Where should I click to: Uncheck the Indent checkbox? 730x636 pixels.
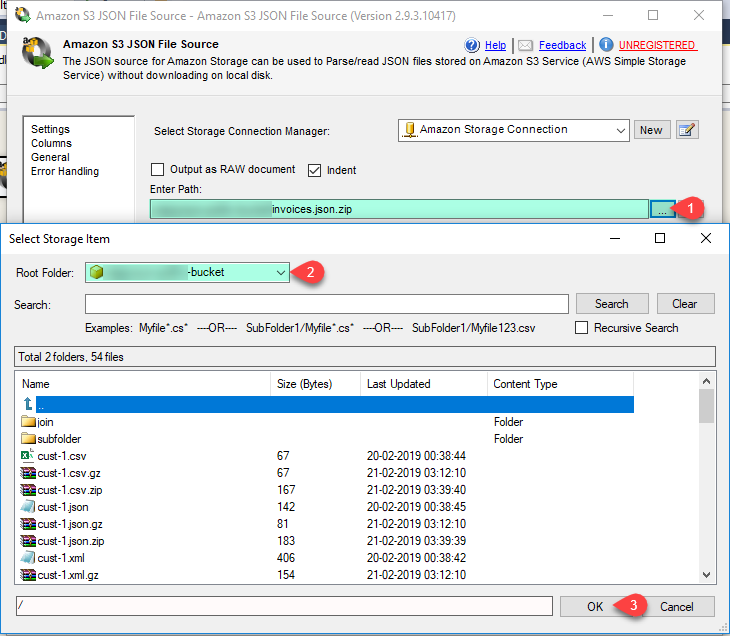tap(314, 170)
